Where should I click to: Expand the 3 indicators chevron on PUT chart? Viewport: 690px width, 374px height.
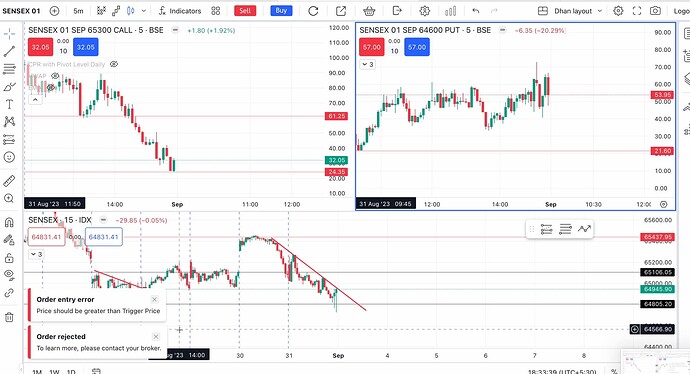click(x=367, y=64)
